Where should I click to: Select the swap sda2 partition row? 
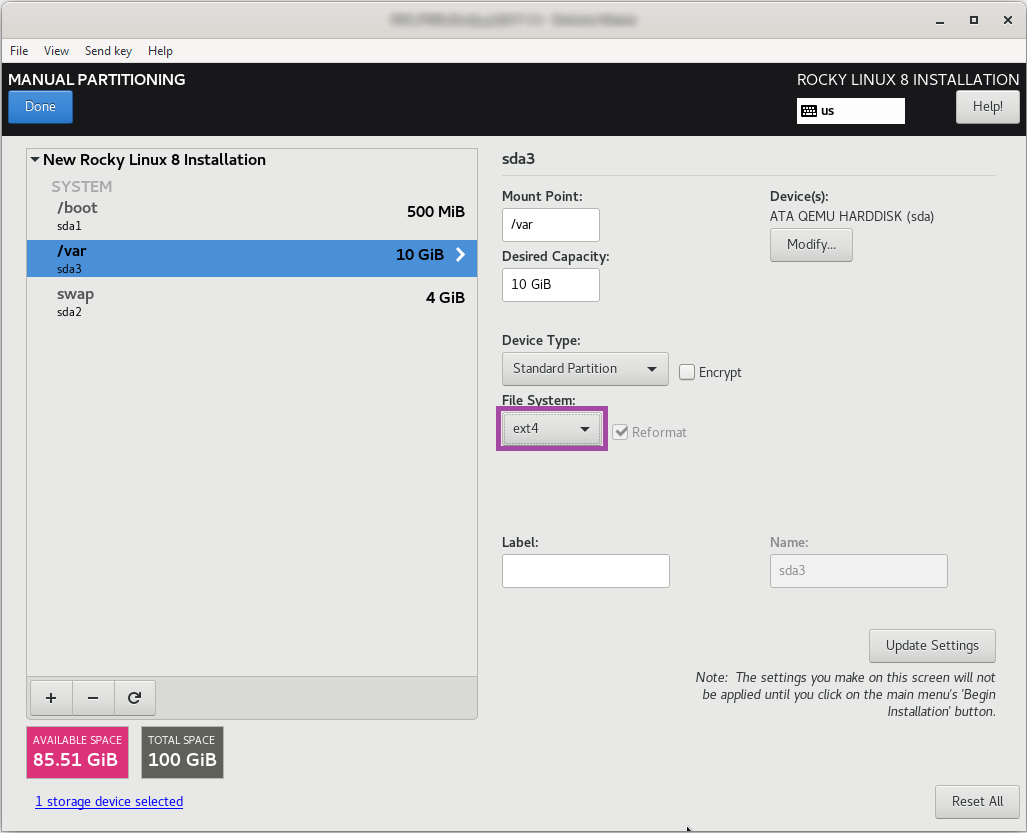(252, 302)
